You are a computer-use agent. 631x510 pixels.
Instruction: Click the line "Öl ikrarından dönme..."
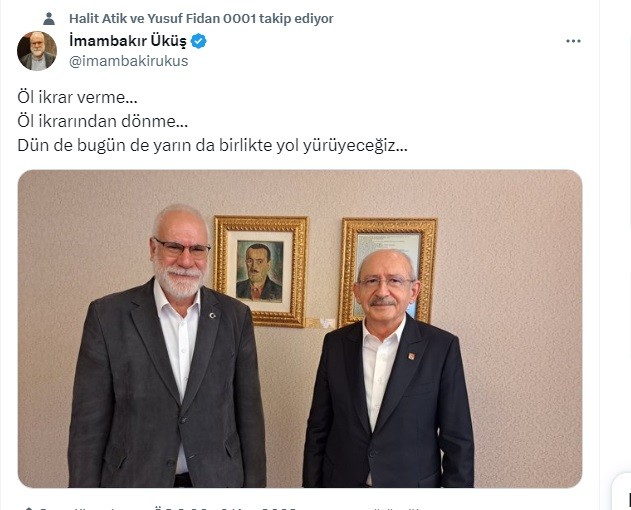(x=103, y=121)
